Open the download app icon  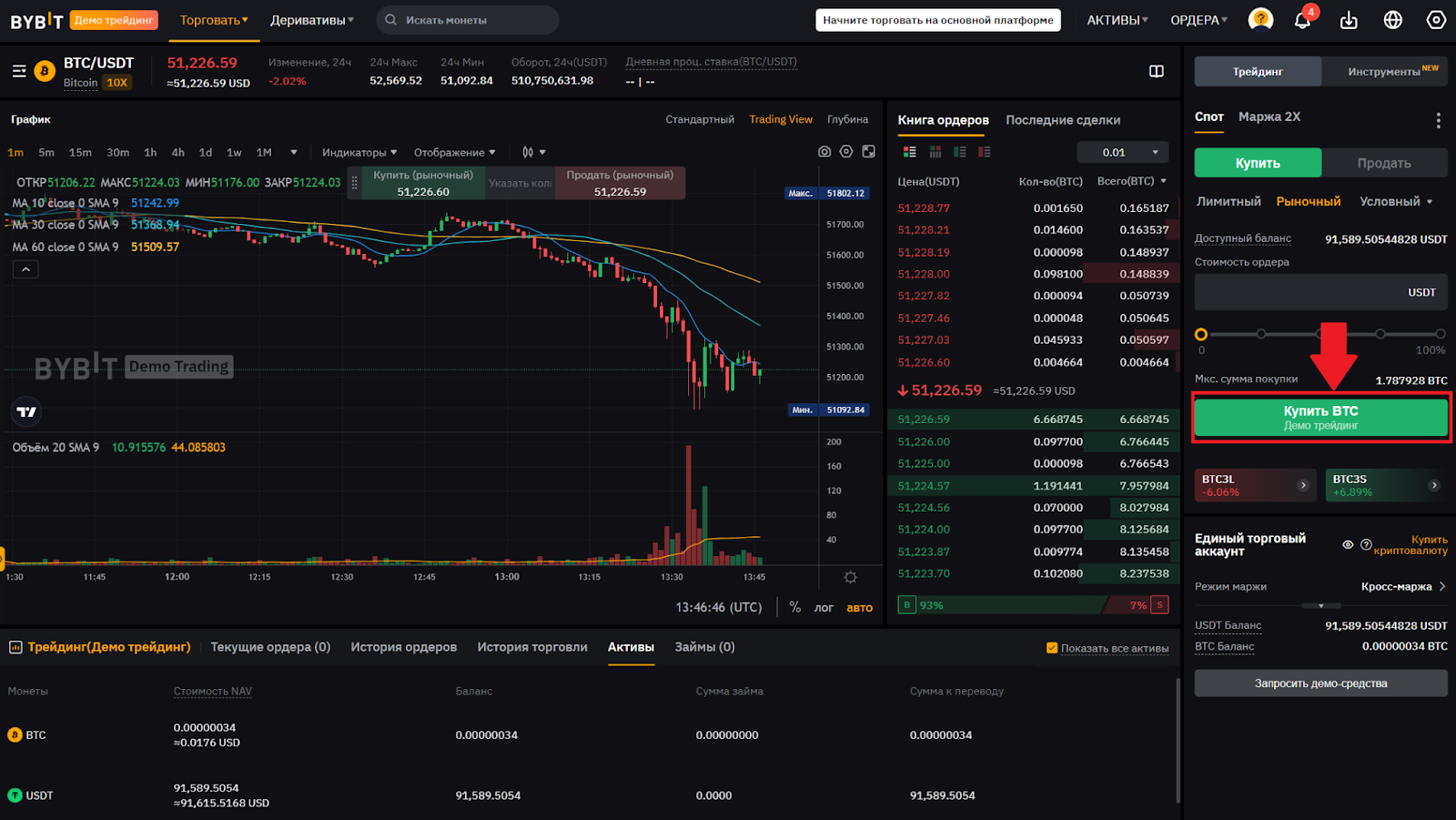coord(1349,20)
